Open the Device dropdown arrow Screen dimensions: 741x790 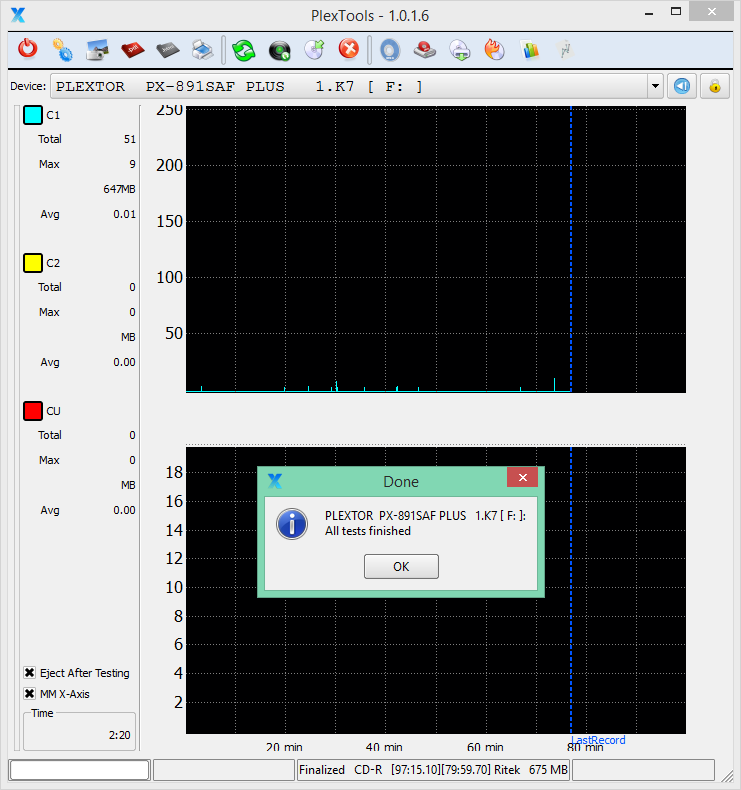tap(655, 86)
